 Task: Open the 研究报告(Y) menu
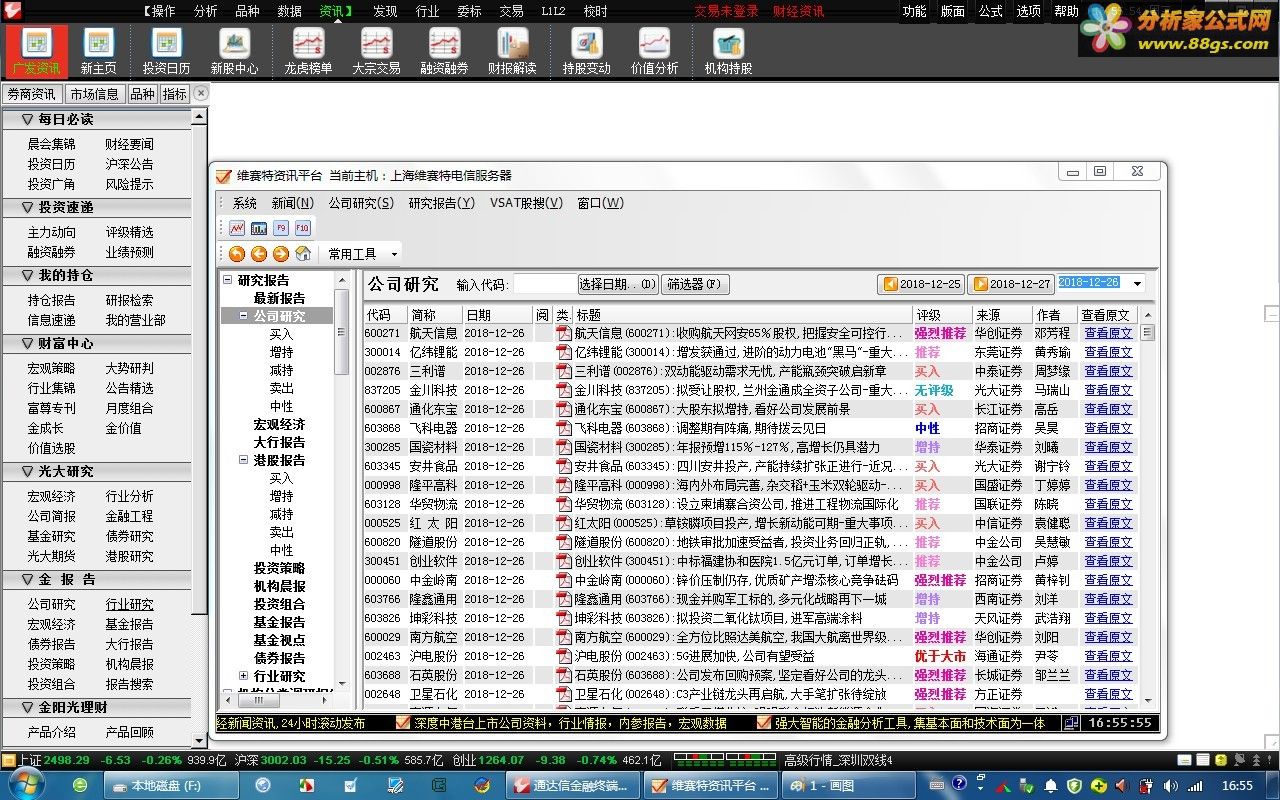441,203
